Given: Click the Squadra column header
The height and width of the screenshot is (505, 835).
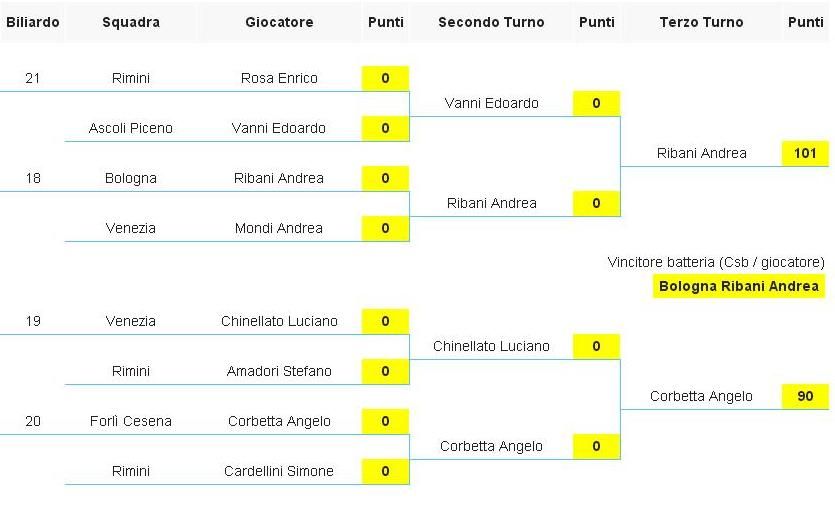Looking at the screenshot, I should click(131, 22).
